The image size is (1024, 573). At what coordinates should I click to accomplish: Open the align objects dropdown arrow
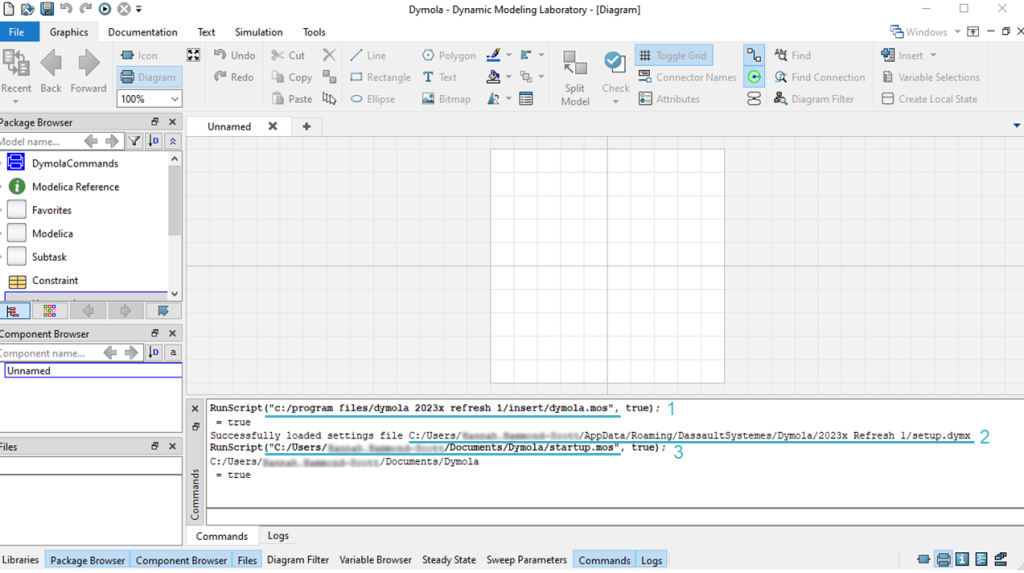tap(541, 56)
